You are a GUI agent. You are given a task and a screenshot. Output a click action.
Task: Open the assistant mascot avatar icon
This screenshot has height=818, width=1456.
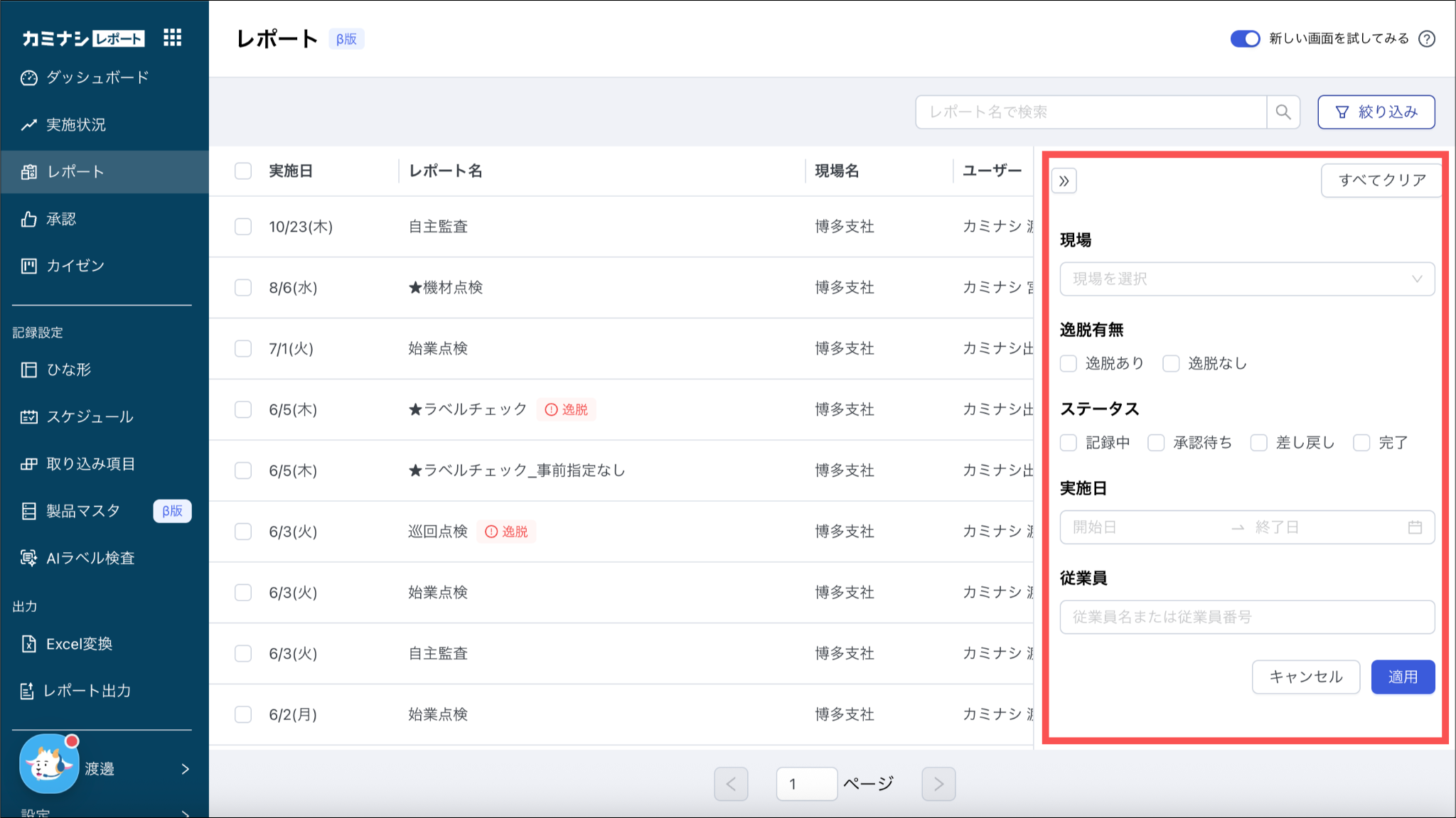[x=48, y=765]
